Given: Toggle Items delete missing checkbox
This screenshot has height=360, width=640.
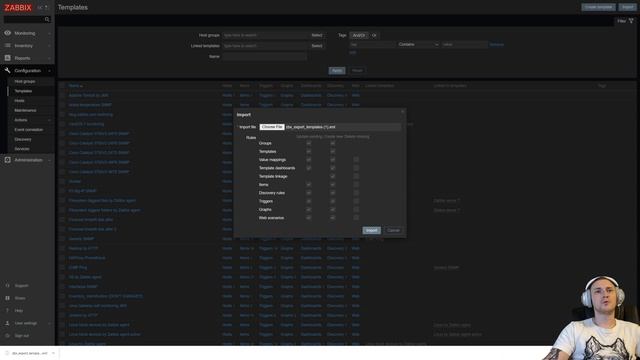Looking at the screenshot, I should (x=356, y=184).
